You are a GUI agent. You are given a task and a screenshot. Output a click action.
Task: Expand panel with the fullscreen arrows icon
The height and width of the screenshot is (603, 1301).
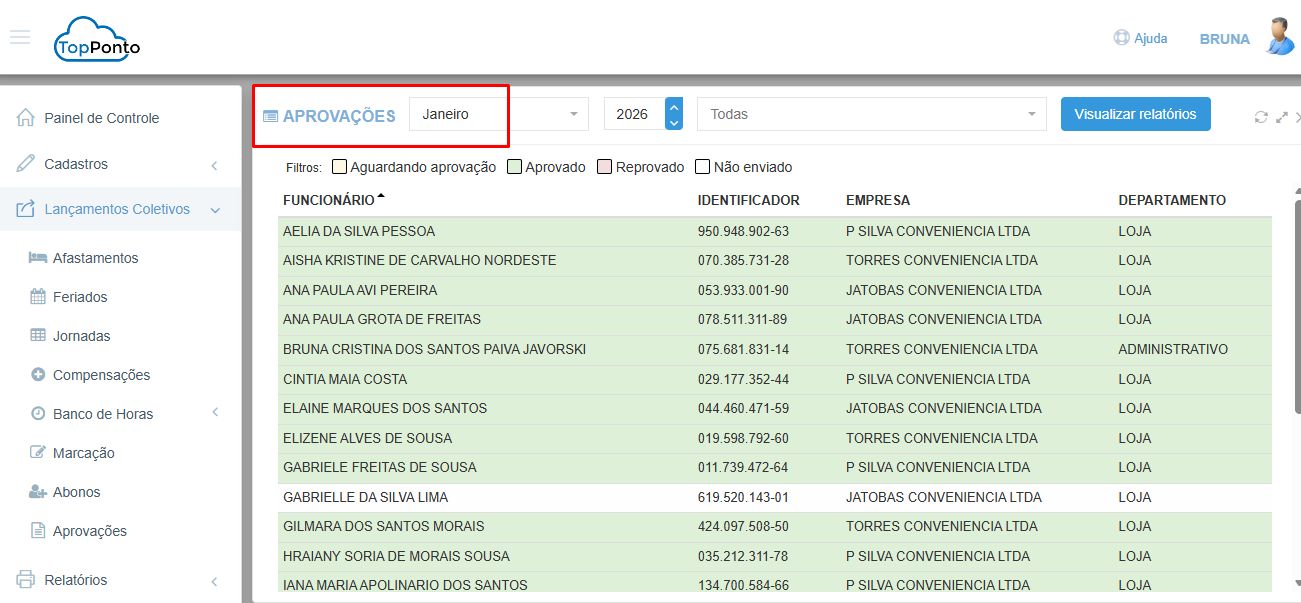1281,117
